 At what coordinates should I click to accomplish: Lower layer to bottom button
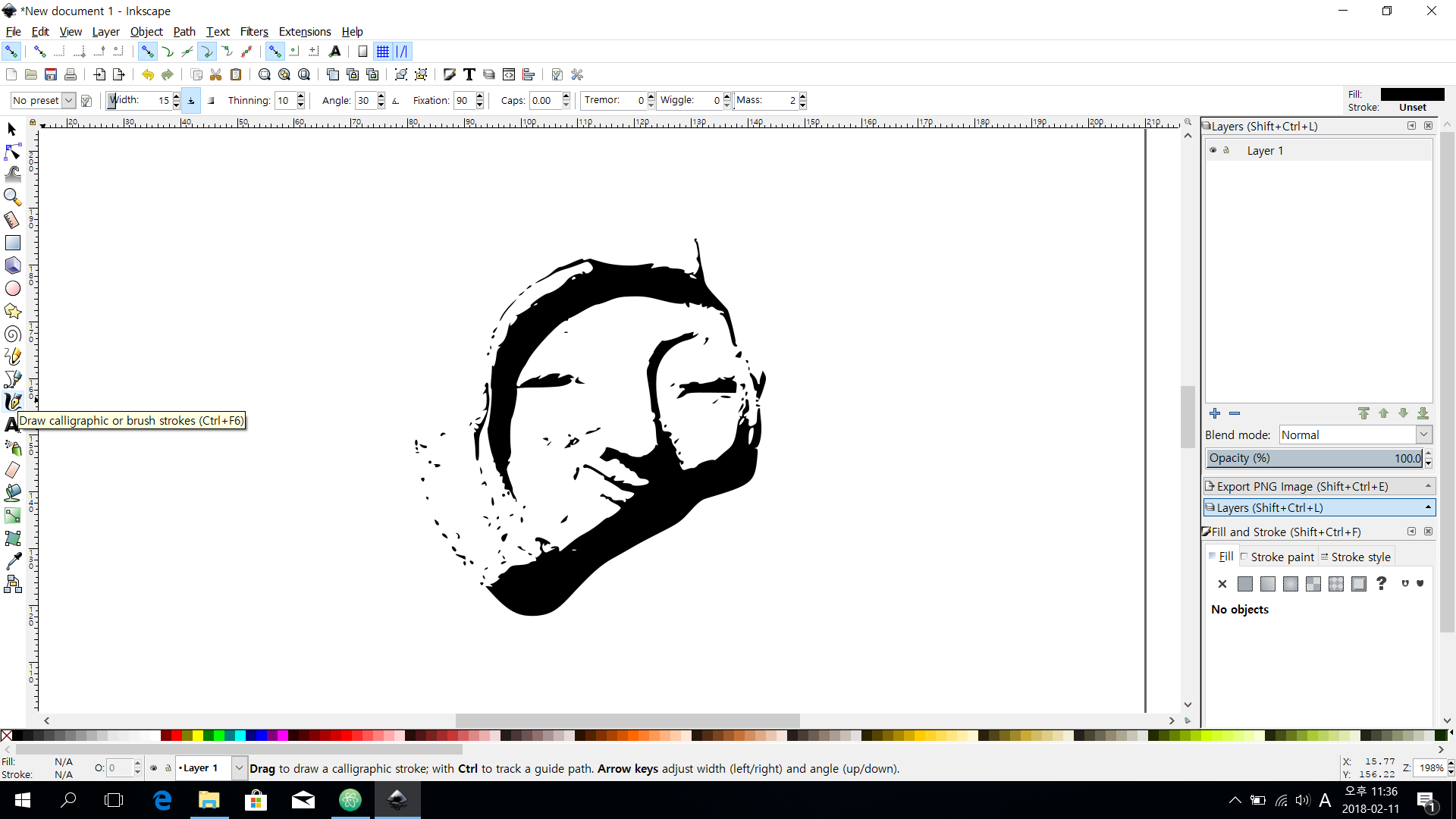pyautogui.click(x=1423, y=413)
